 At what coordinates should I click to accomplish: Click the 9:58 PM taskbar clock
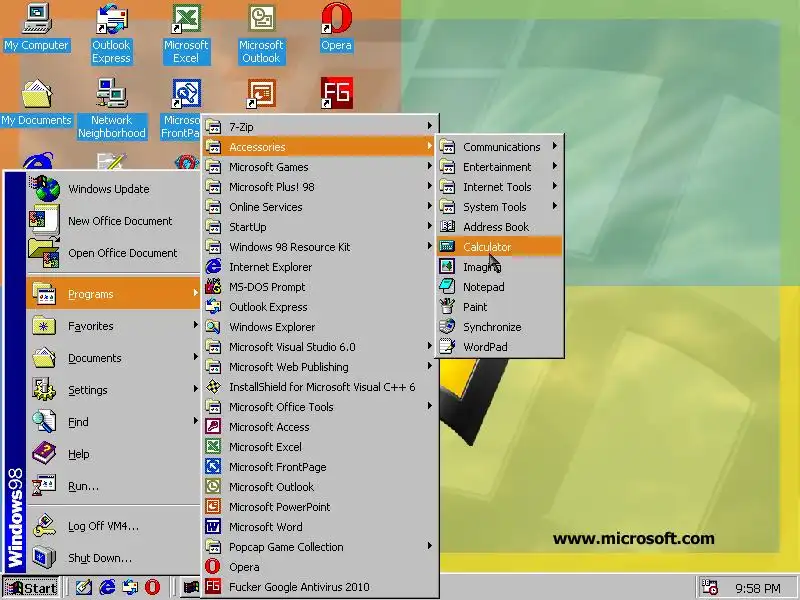(x=758, y=588)
